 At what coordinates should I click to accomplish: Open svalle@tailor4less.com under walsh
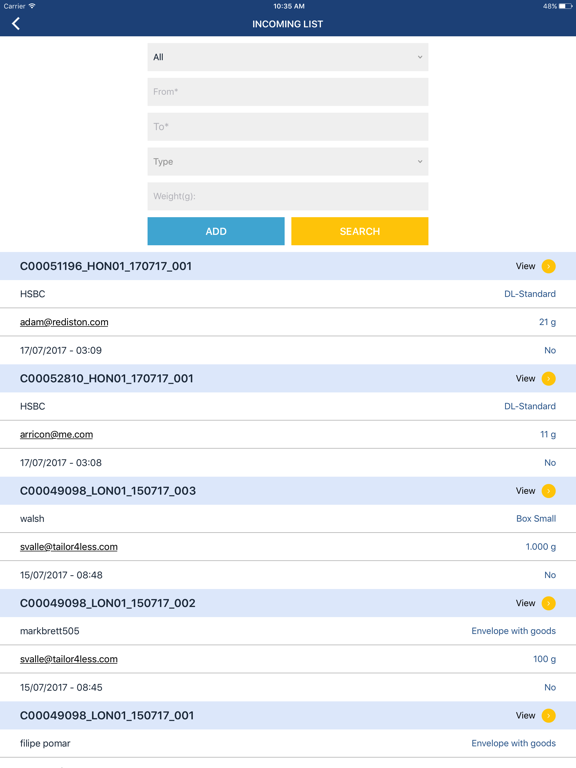(x=69, y=547)
